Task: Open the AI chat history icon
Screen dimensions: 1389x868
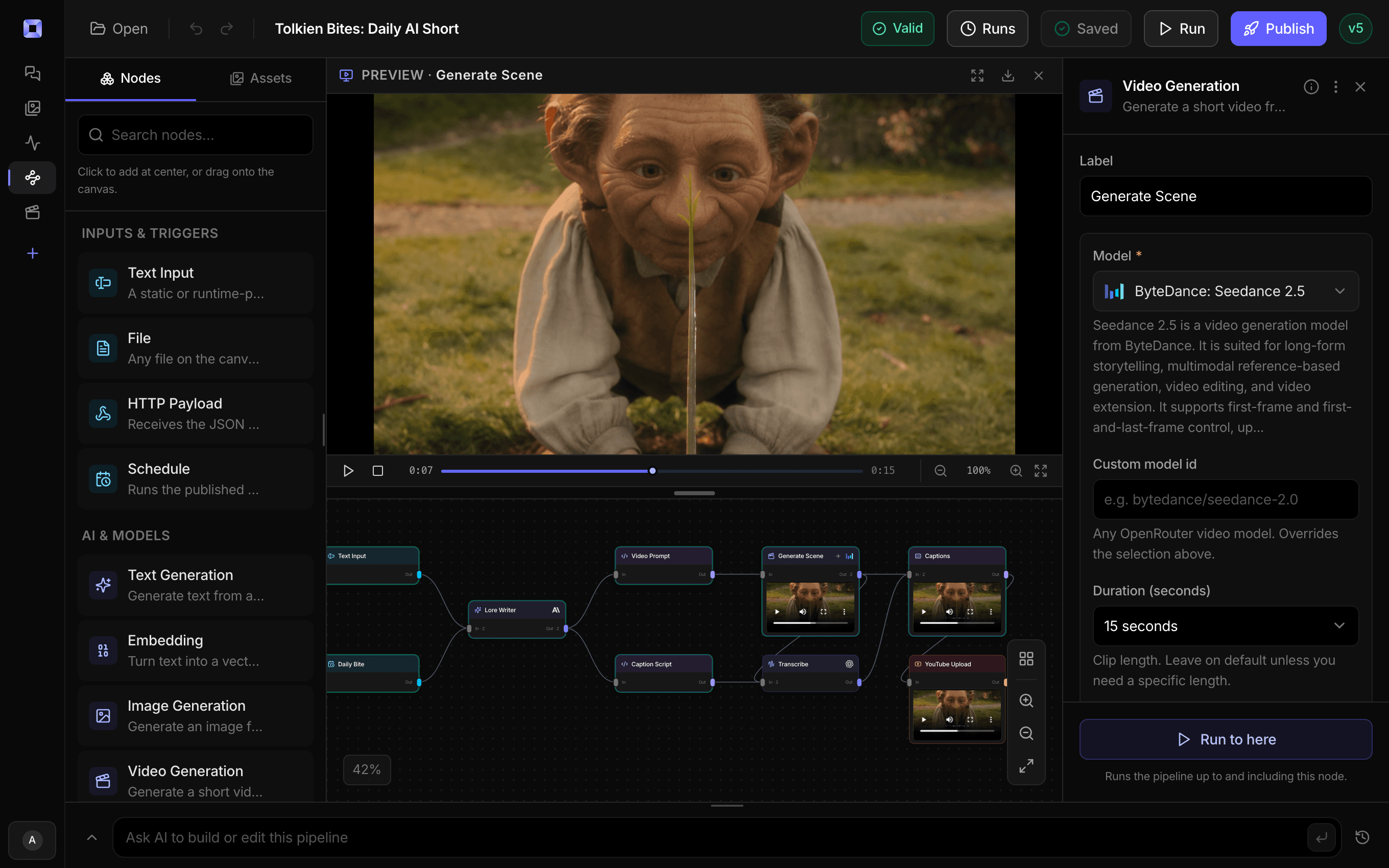Action: [1362, 837]
